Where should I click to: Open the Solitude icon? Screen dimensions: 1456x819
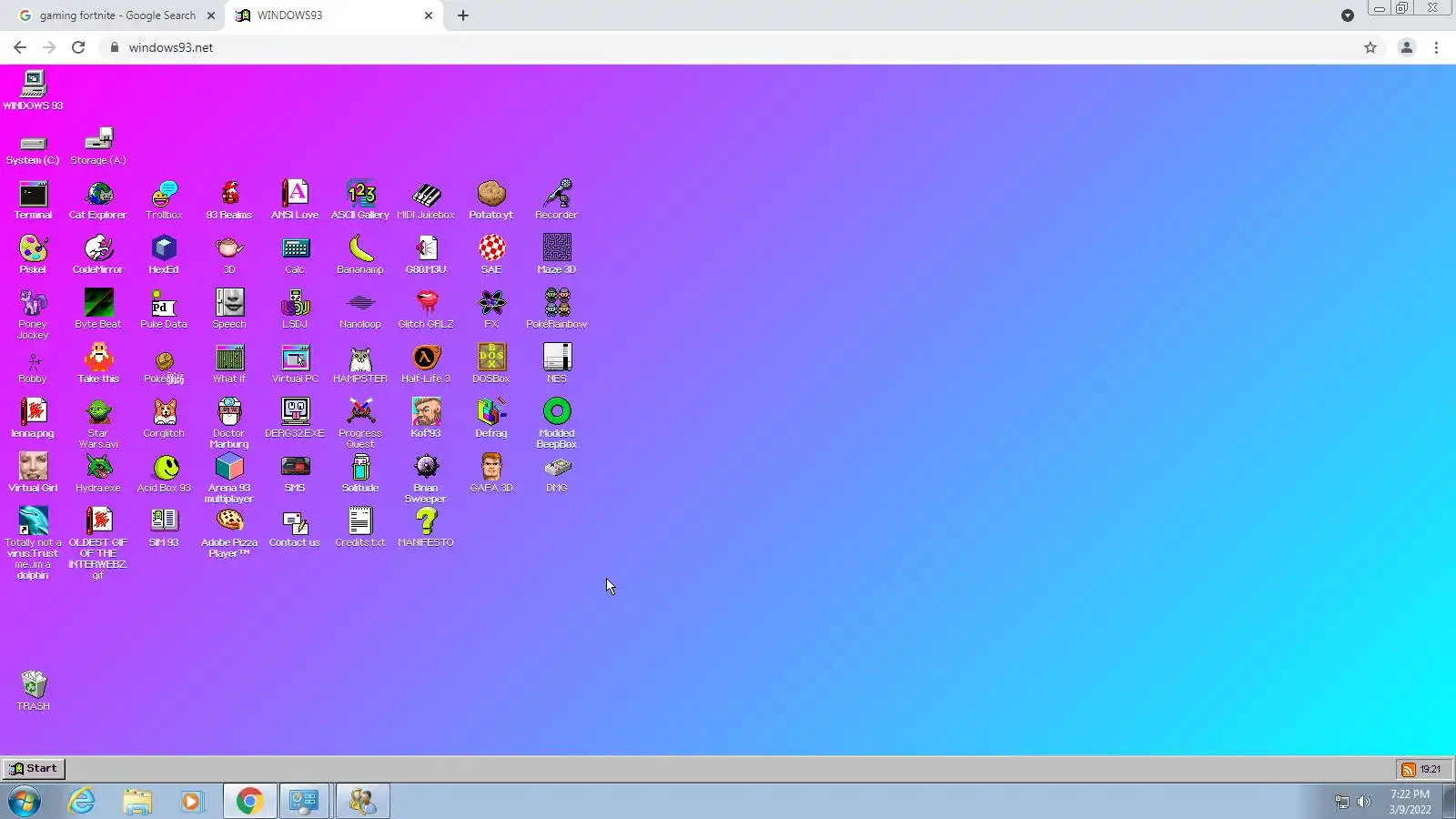point(360,473)
